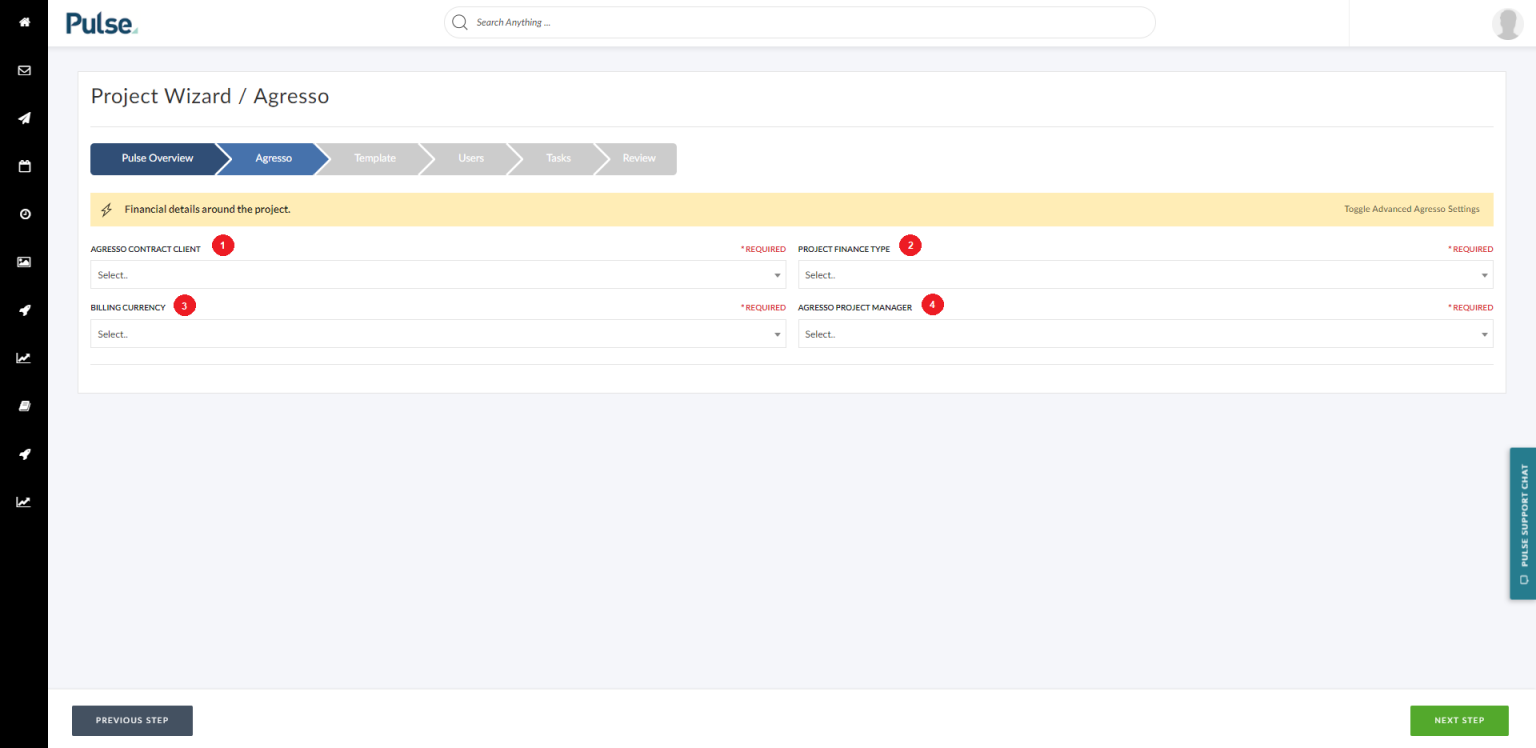Viewport: 1536px width, 748px height.
Task: Expand the Agresso Contract Client dropdown
Action: 438,274
